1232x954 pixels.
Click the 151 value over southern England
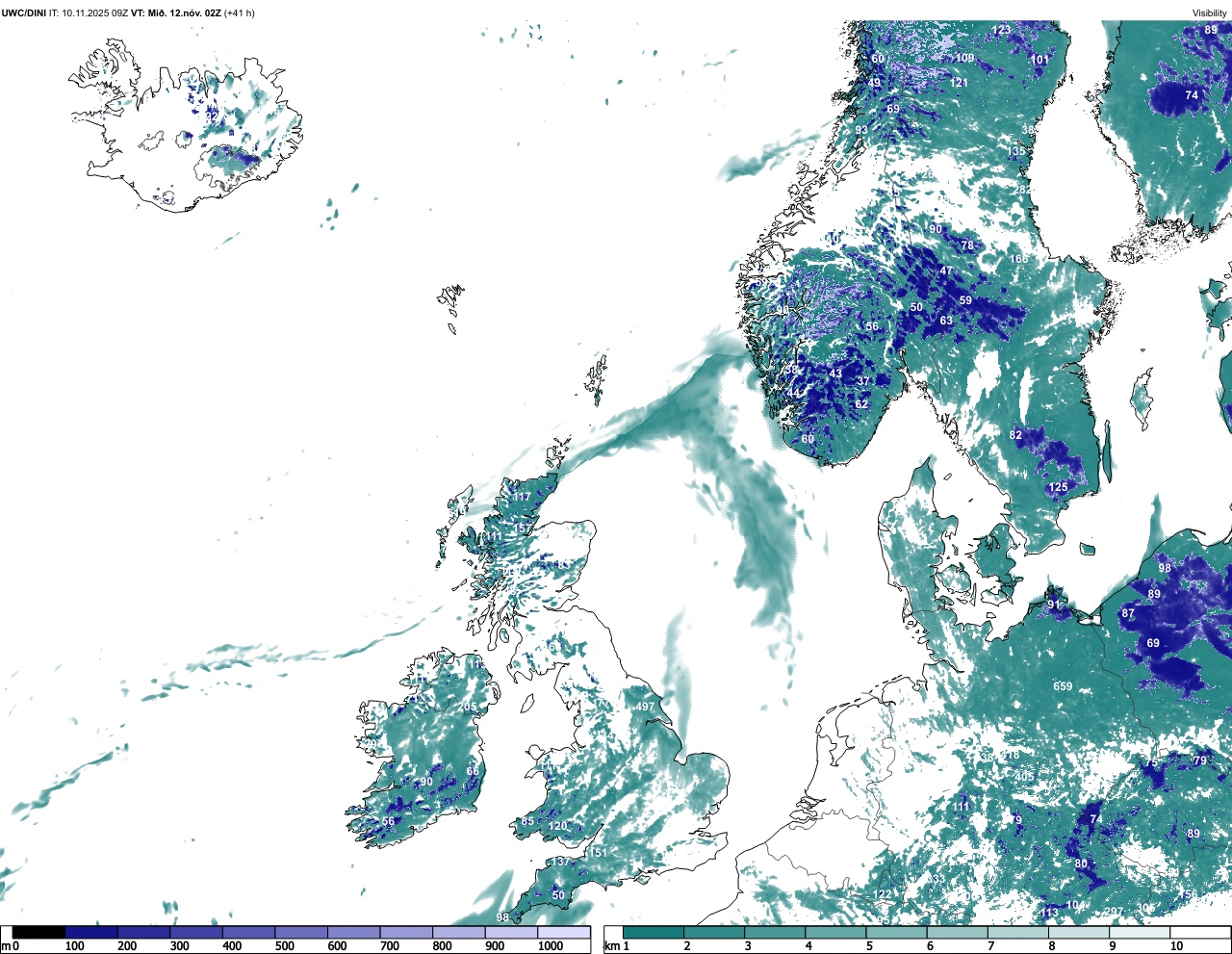[x=598, y=853]
